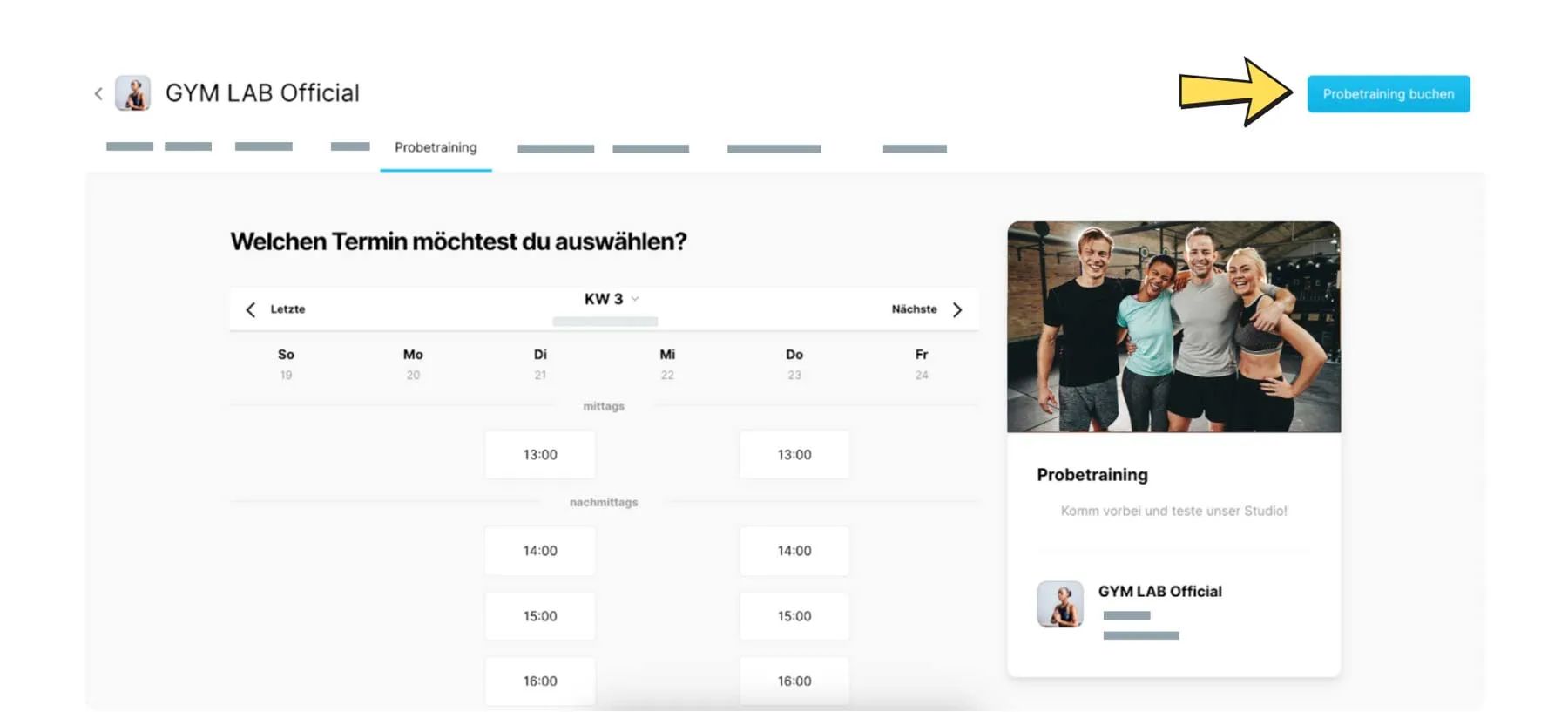This screenshot has width=1568, height=712.
Task: Book the Tuesday 16:00 slot
Action: [x=540, y=681]
